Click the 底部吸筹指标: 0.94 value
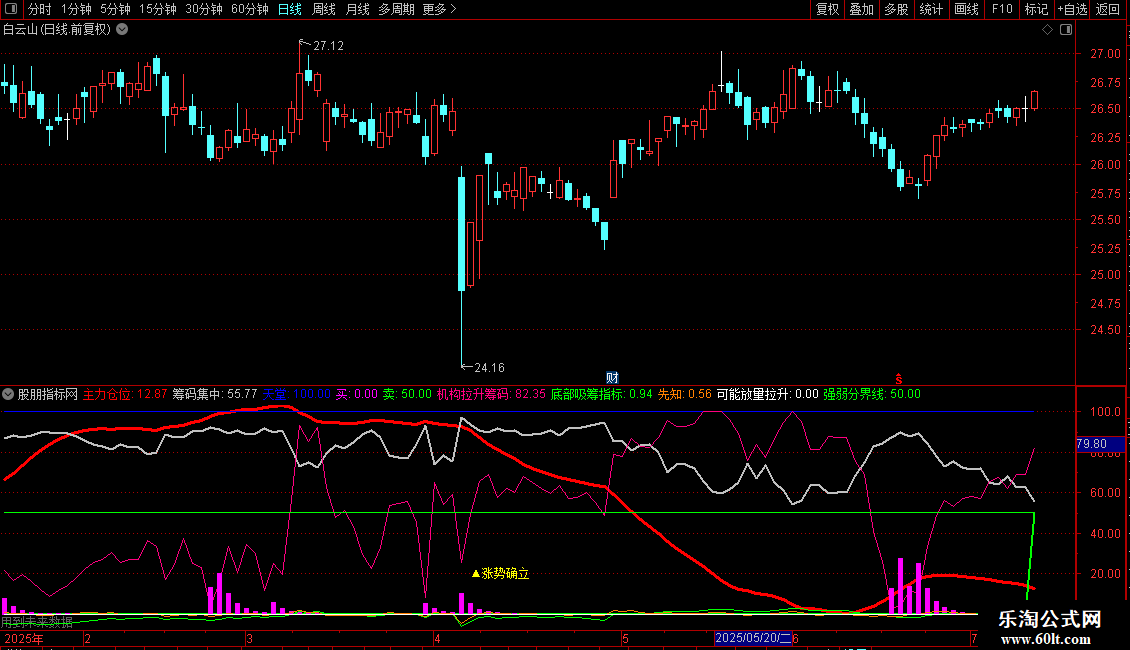Viewport: 1130px width, 650px height. [602, 394]
